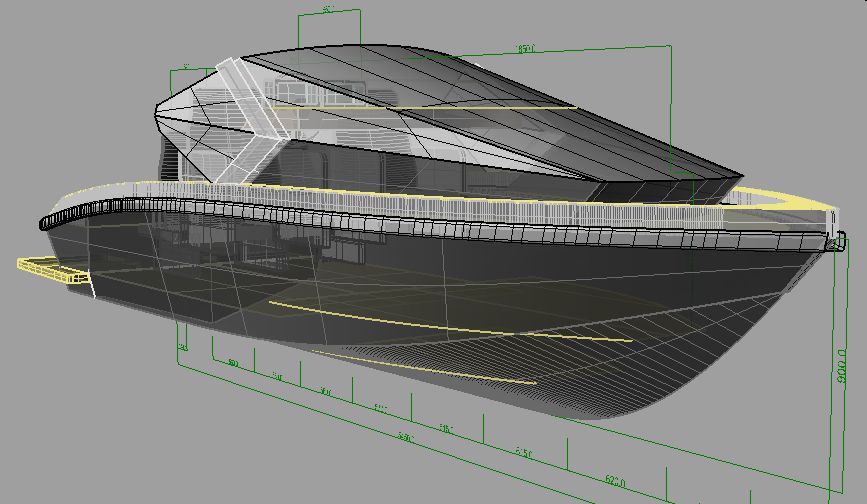Select the small dimension above the aft cabin
The image size is (867, 504).
[x=186, y=68]
